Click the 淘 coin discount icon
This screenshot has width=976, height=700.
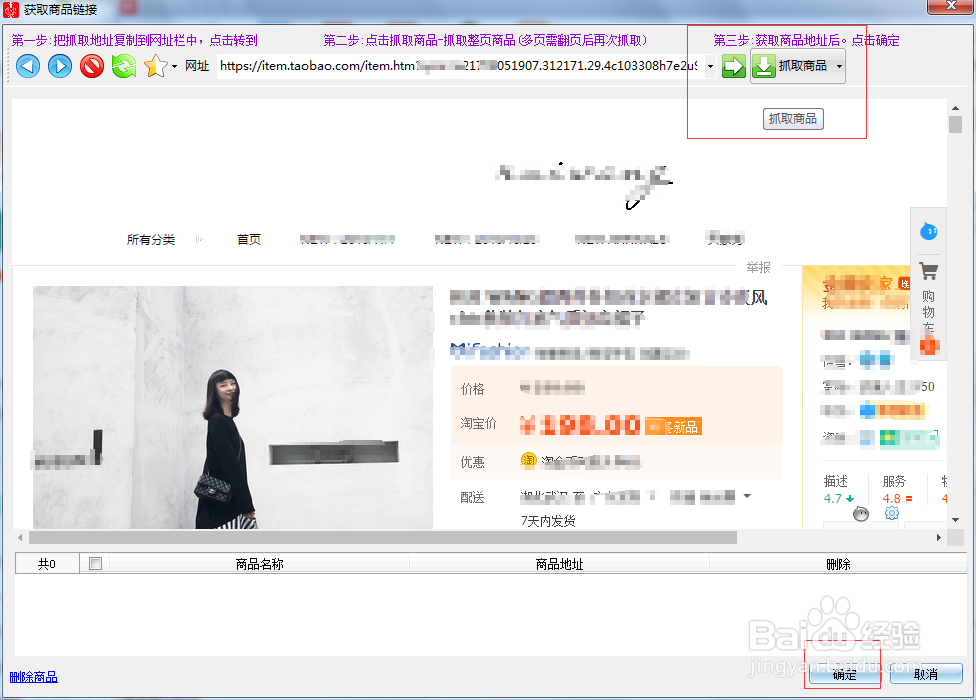click(528, 460)
